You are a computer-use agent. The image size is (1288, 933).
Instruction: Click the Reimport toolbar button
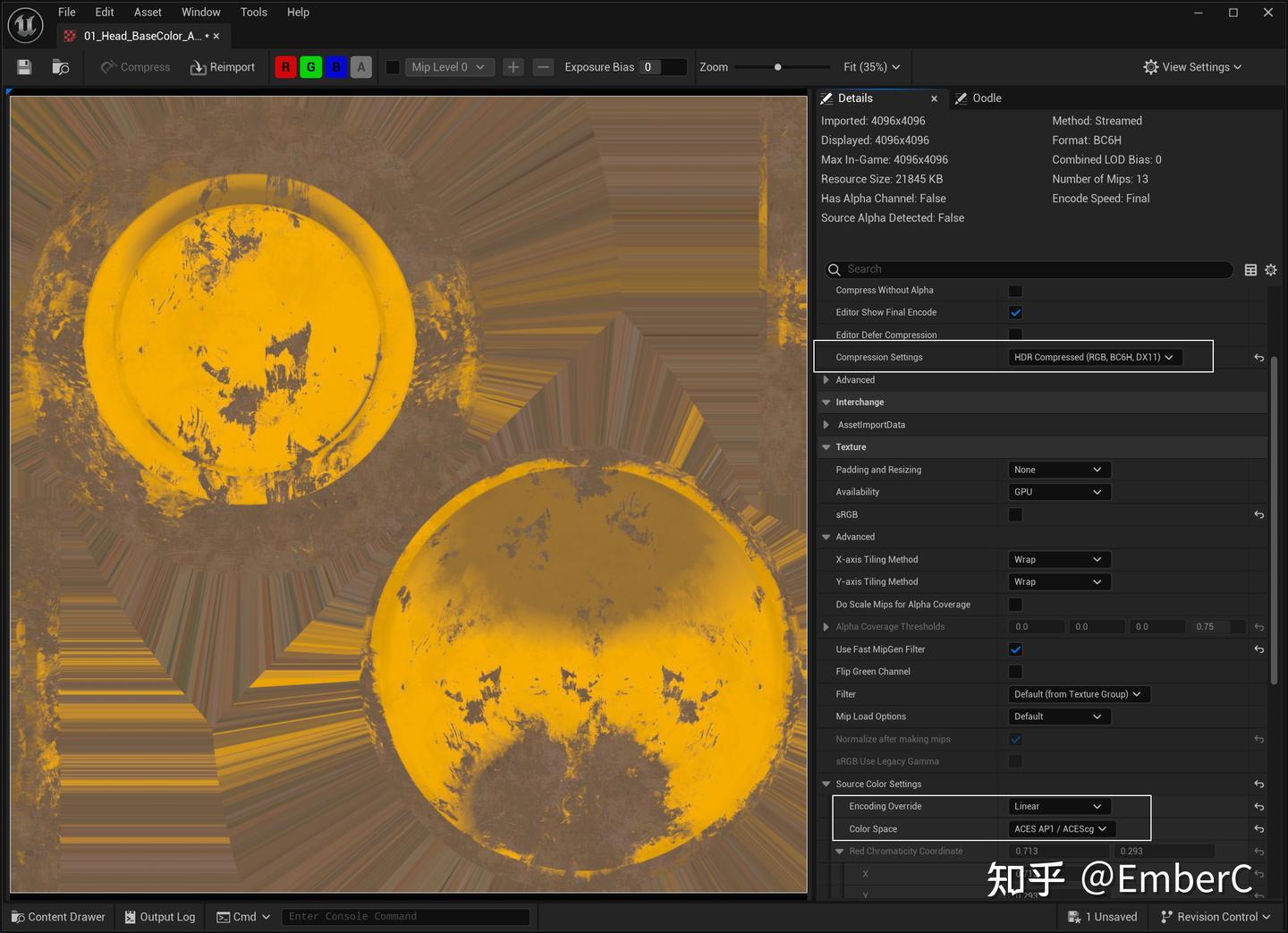[223, 67]
